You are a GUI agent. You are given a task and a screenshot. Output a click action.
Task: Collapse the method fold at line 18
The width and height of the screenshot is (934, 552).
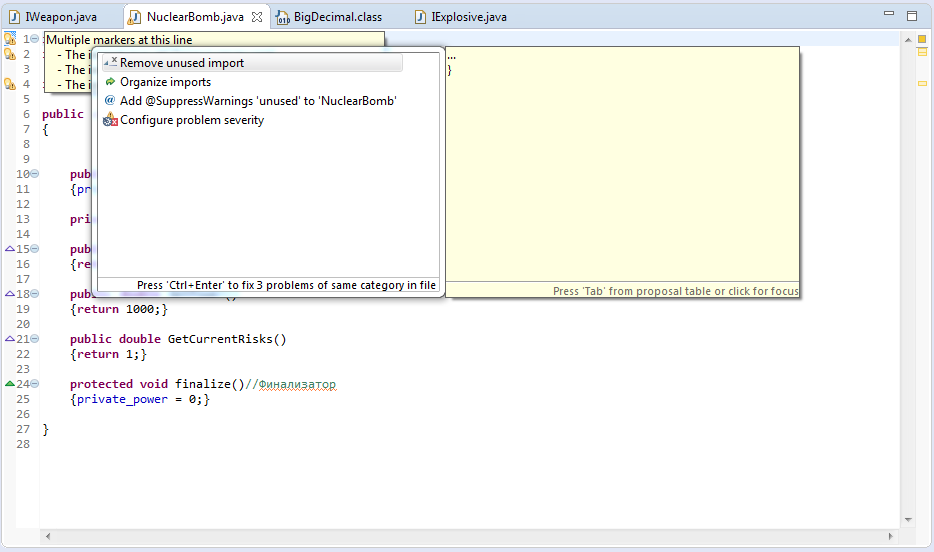tap(35, 294)
